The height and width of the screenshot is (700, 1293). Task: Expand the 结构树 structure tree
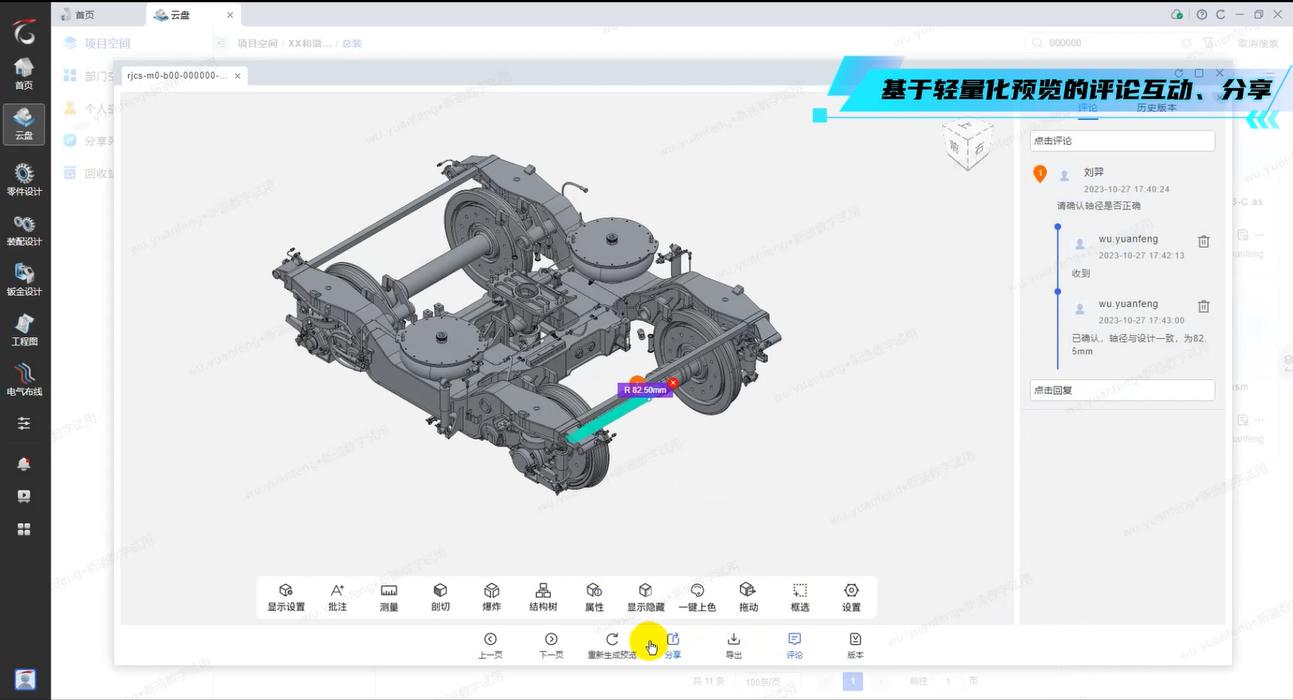(x=543, y=597)
